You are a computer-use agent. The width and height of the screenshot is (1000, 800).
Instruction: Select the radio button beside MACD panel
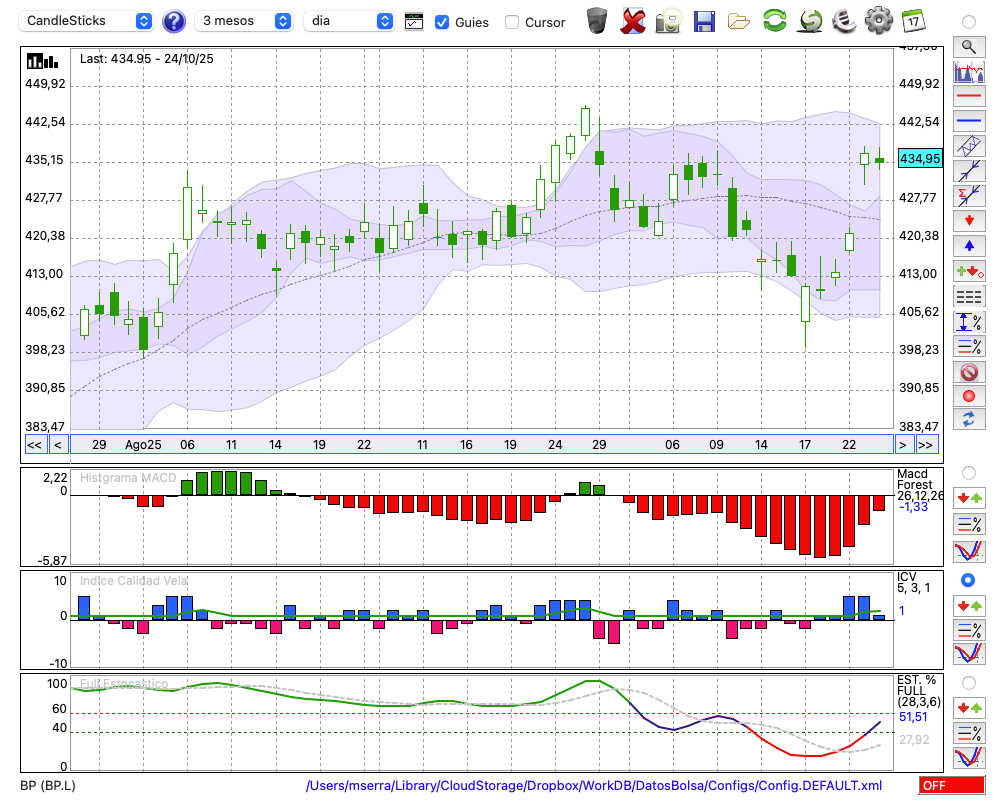tap(968, 472)
